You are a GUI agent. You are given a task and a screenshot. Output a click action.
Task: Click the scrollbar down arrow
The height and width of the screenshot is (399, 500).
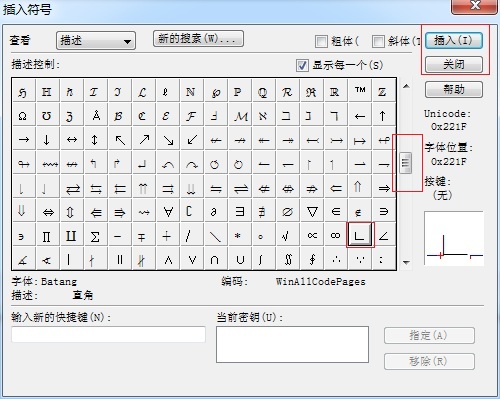[406, 262]
